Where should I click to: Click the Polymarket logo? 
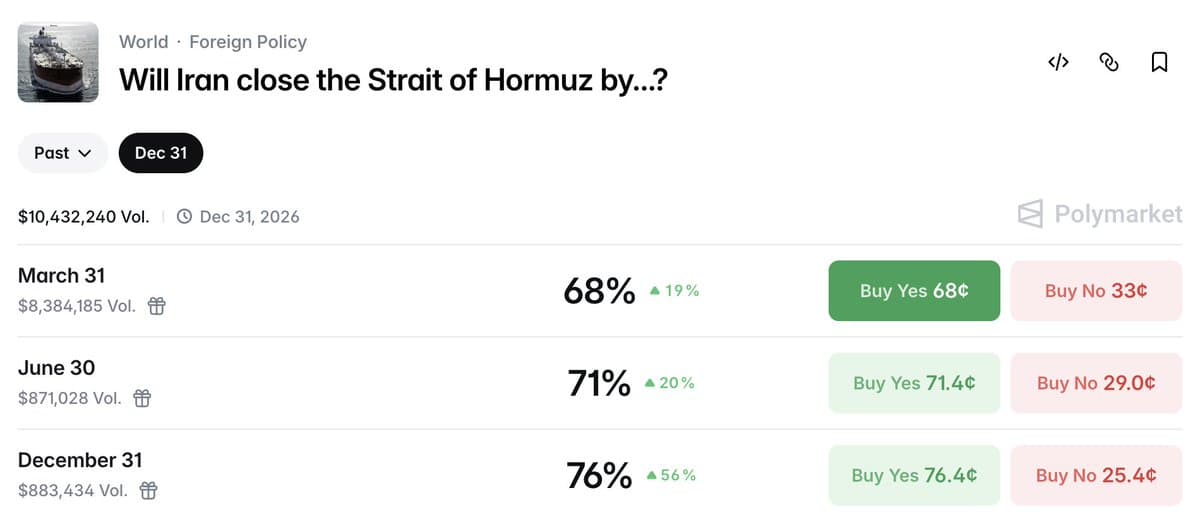click(x=1099, y=214)
